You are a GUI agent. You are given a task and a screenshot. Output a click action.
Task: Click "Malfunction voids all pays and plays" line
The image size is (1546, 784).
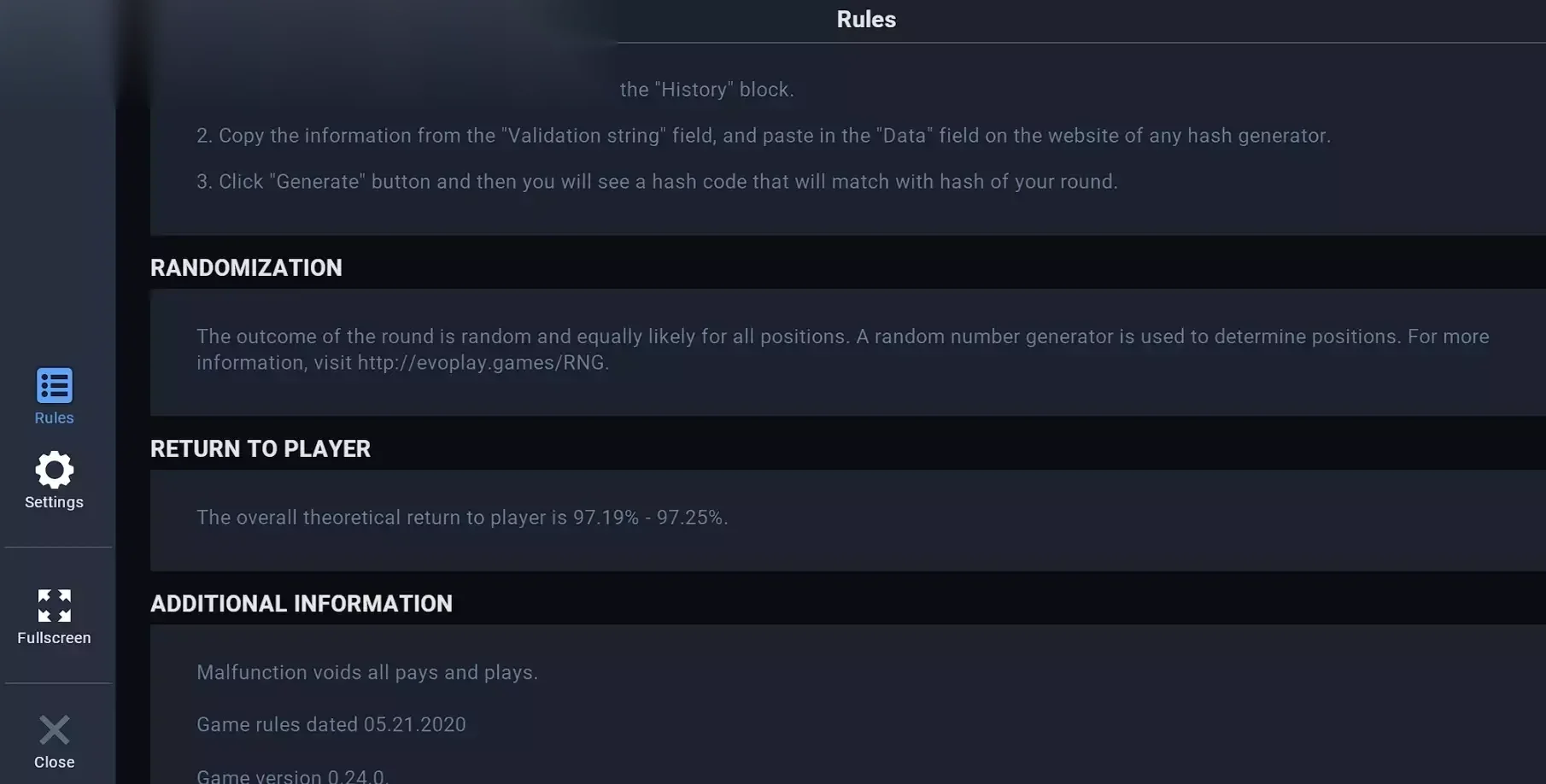pyautogui.click(x=367, y=673)
